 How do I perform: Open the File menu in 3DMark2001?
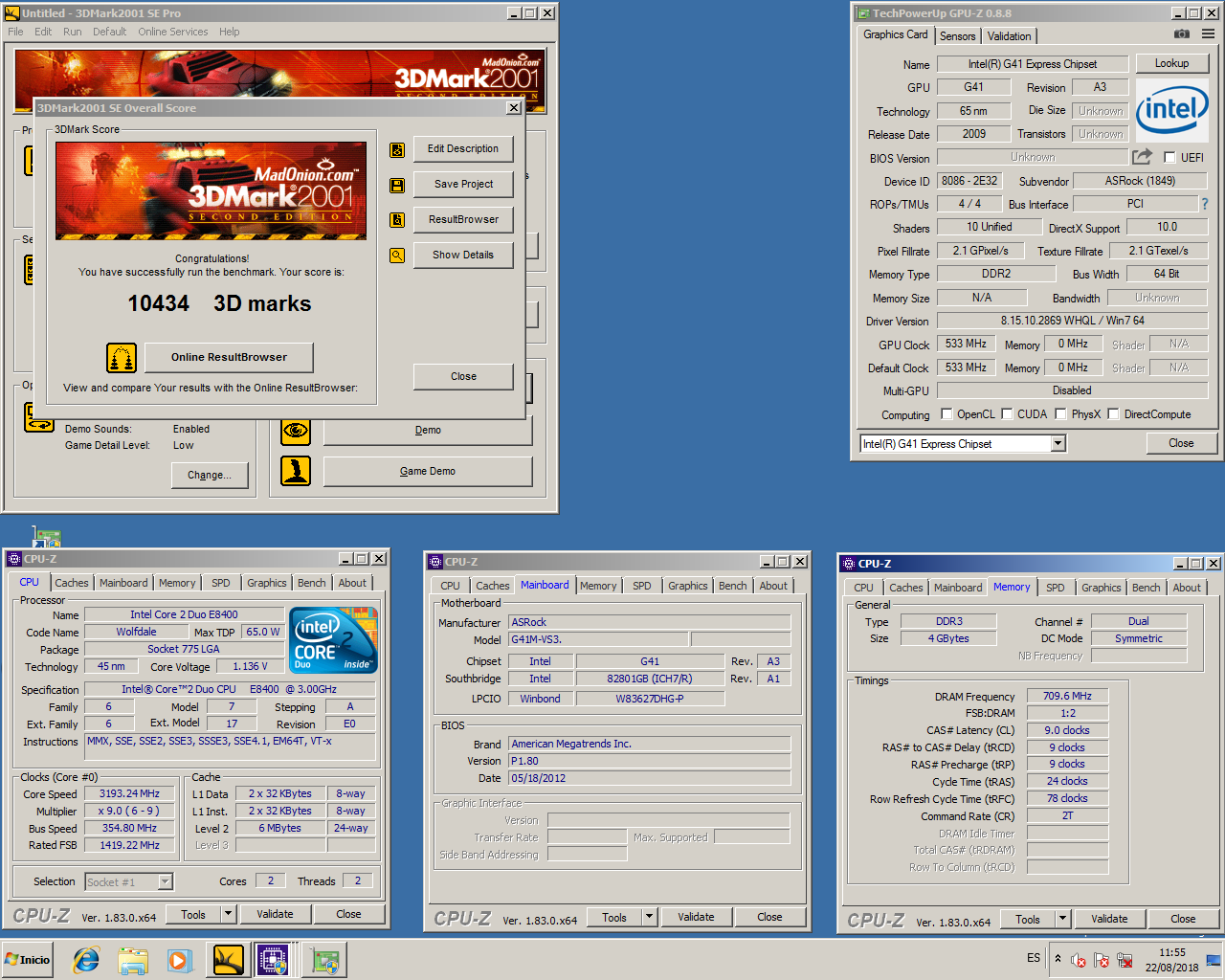click(15, 32)
